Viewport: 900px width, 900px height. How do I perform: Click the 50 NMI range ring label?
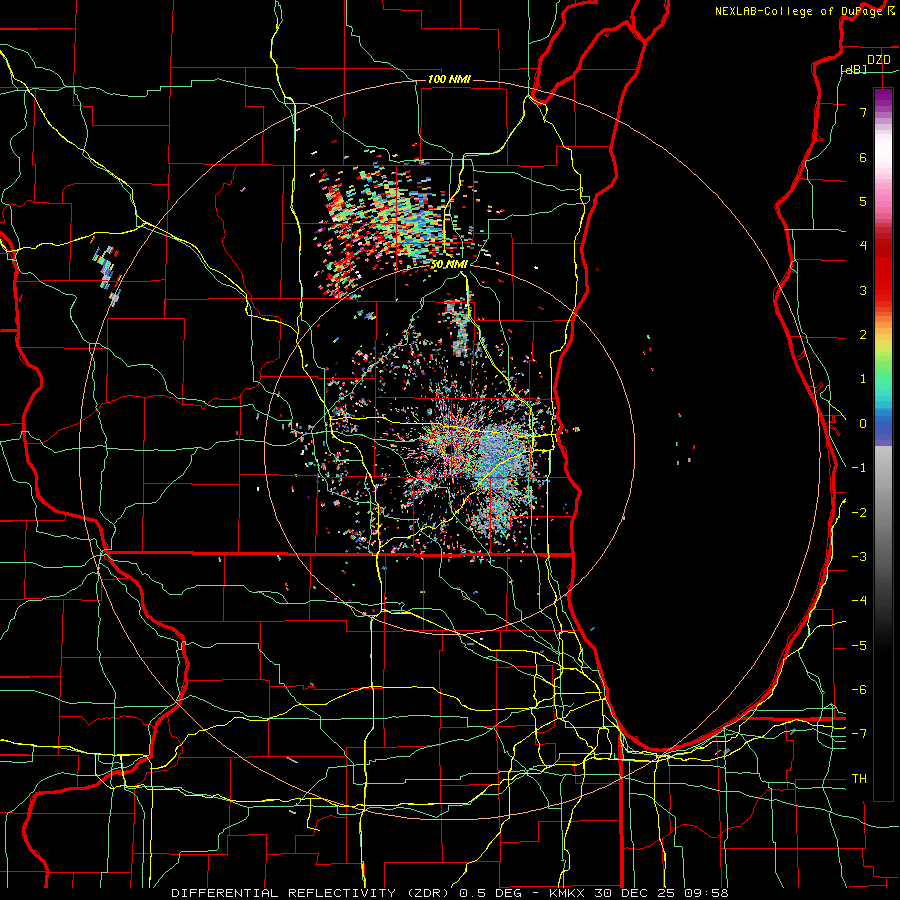tap(449, 265)
